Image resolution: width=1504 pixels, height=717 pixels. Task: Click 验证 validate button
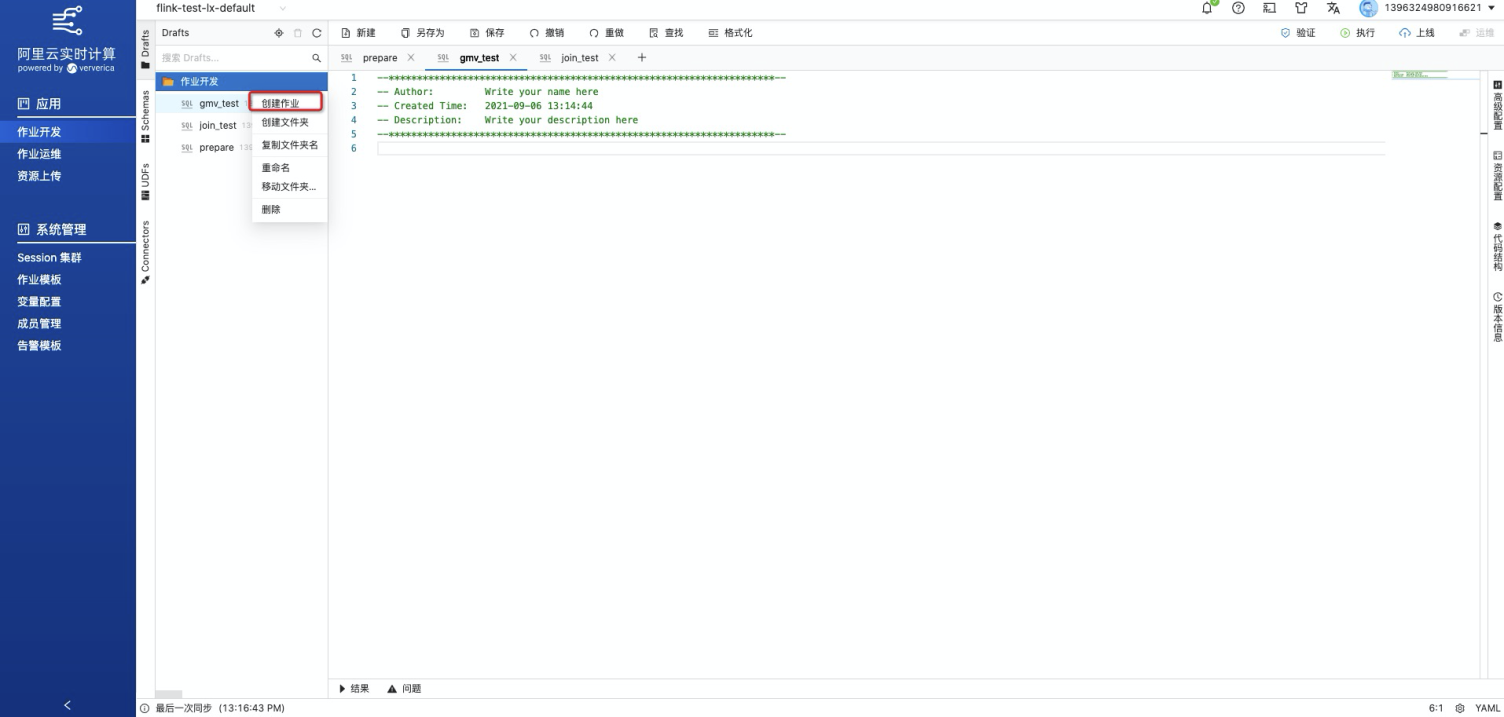tap(1297, 33)
